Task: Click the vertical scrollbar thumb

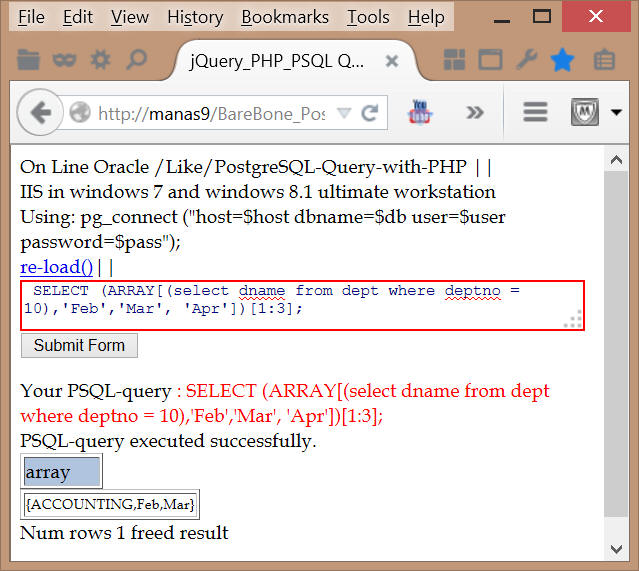Action: coord(616,344)
